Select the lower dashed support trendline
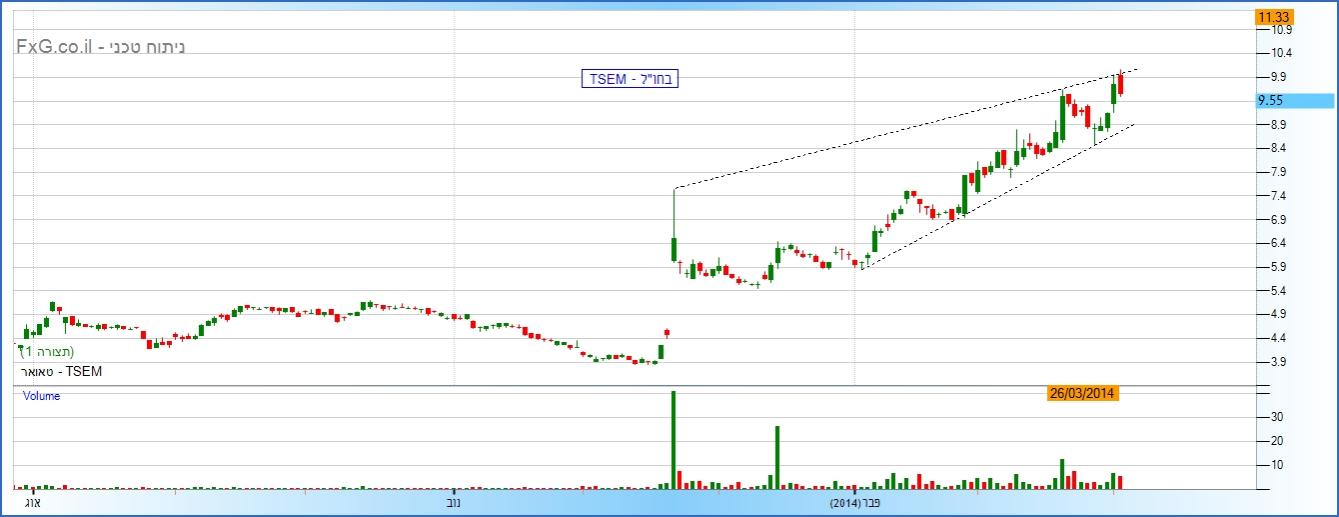This screenshot has width=1339, height=517. 1000,195
